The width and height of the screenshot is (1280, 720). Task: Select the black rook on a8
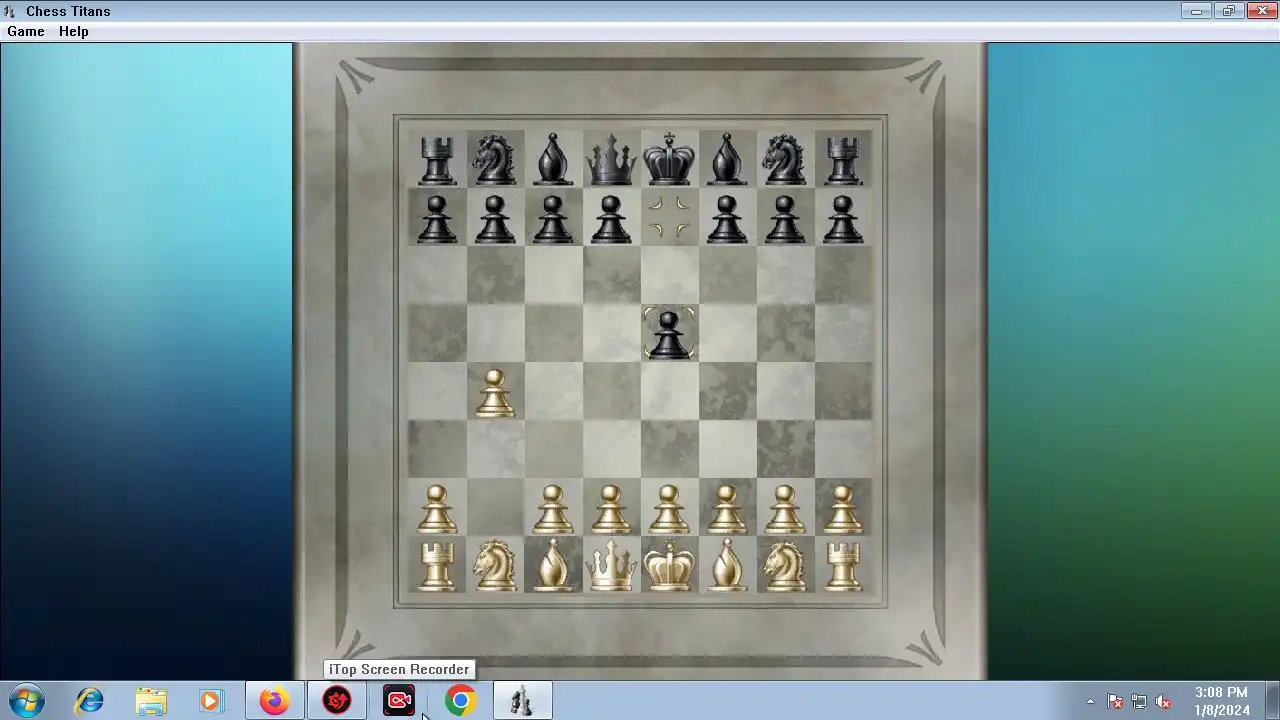[x=437, y=160]
